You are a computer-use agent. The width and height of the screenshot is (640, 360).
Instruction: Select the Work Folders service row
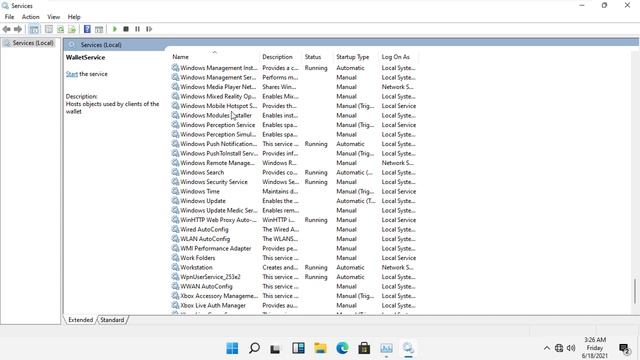click(294, 258)
